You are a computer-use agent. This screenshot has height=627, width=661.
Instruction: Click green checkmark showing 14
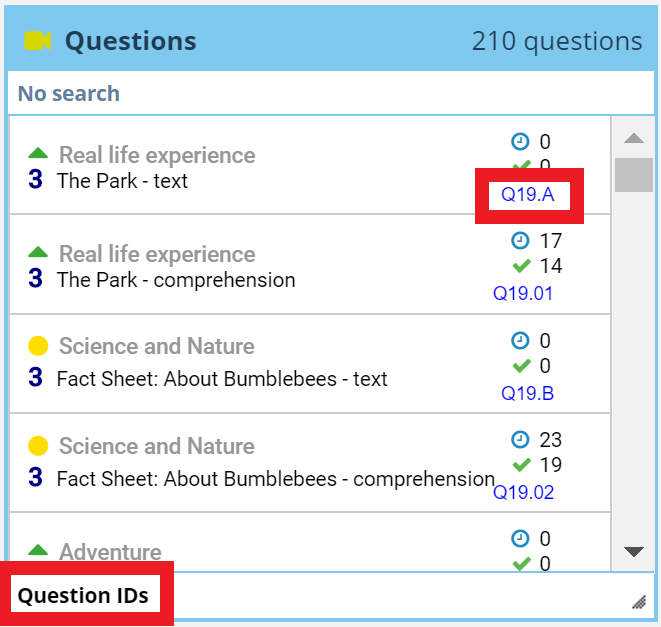[x=520, y=266]
